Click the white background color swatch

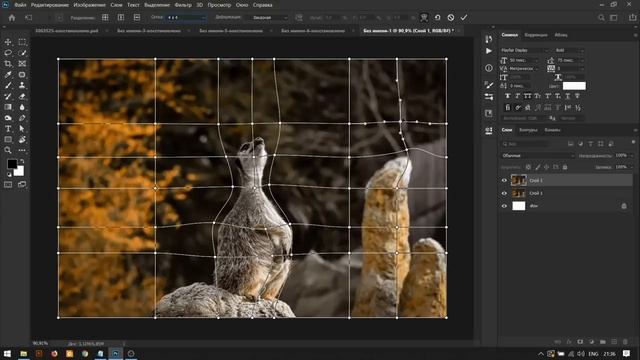19,172
